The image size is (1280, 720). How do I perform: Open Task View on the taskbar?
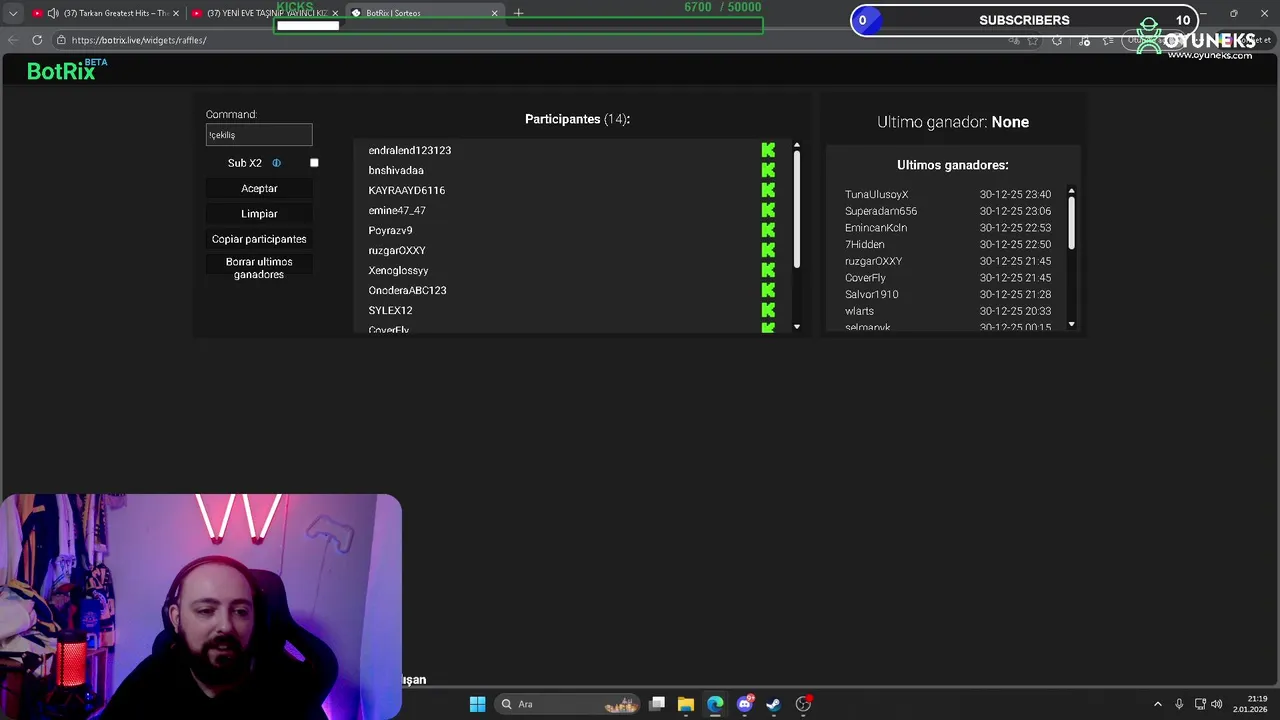[657, 704]
